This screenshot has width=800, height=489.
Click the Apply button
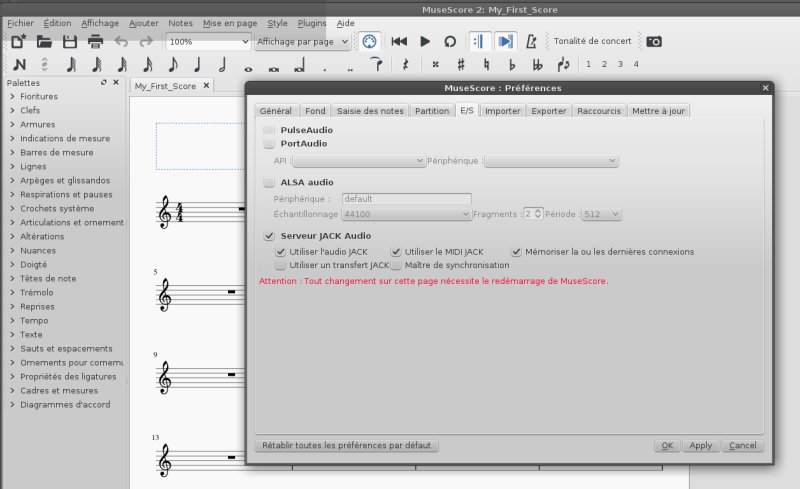[701, 446]
